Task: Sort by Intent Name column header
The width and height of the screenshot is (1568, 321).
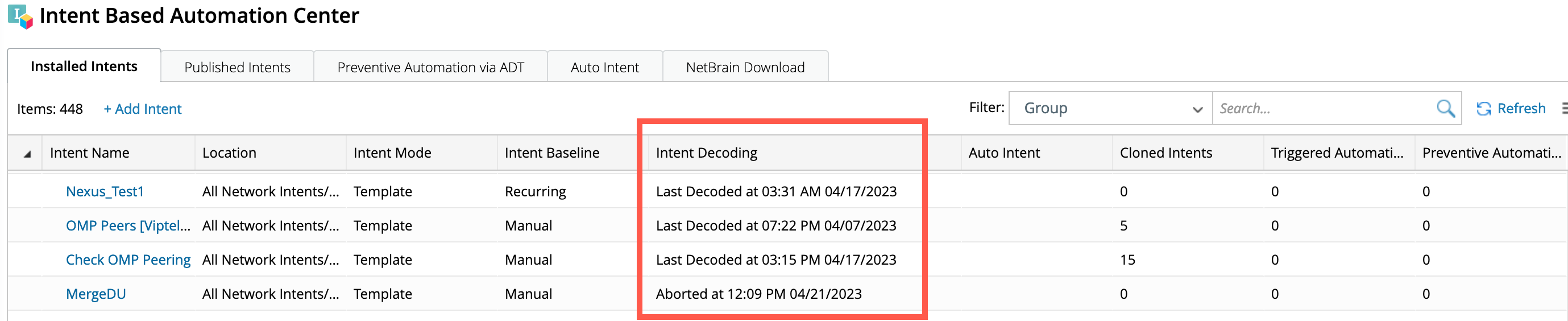Action: [89, 153]
